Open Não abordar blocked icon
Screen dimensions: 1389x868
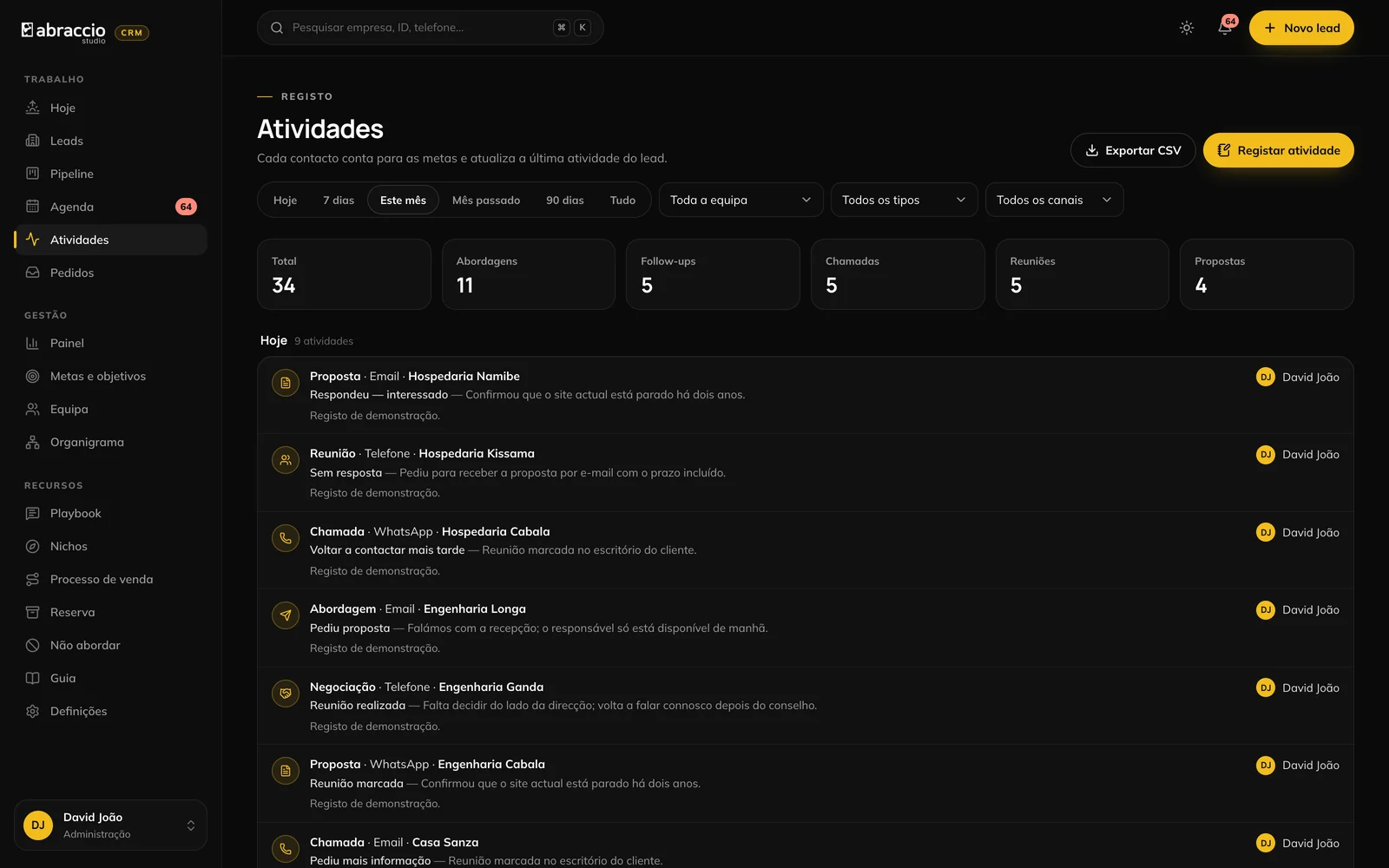click(x=33, y=645)
